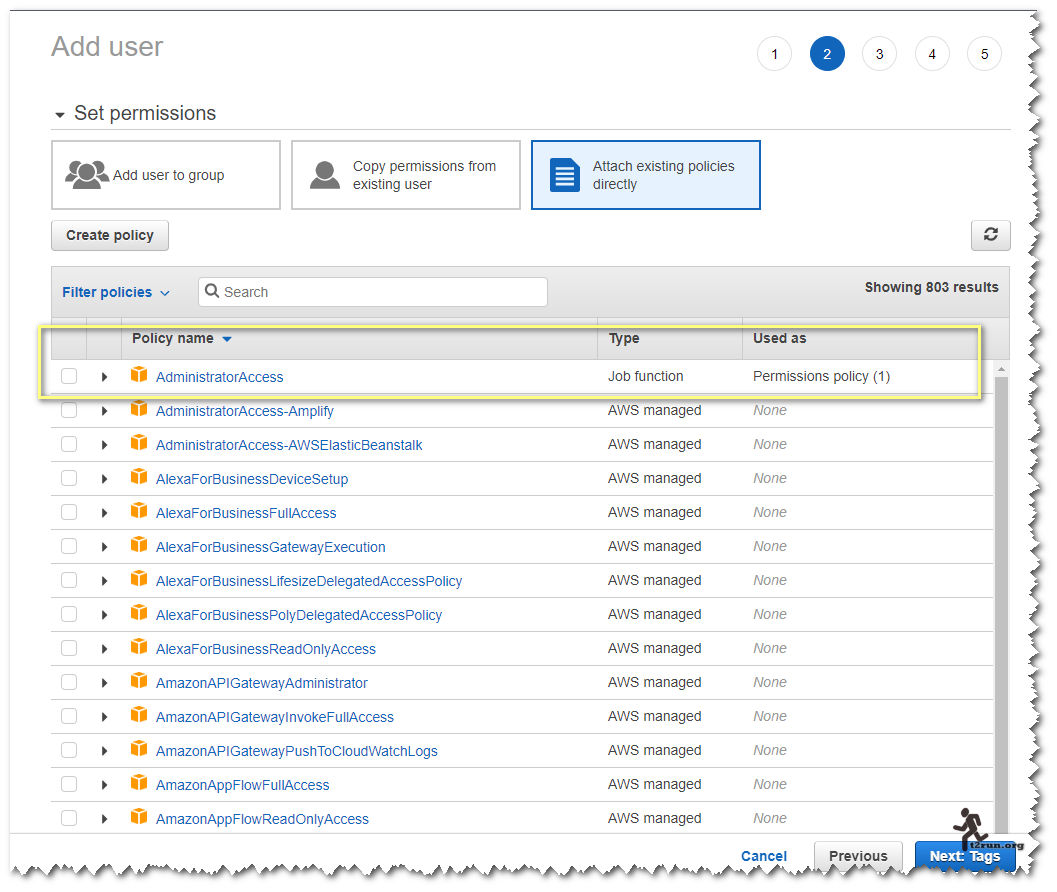
Task: Tick the AmazonAPIGatewayAdministrator checkbox
Action: tap(69, 682)
